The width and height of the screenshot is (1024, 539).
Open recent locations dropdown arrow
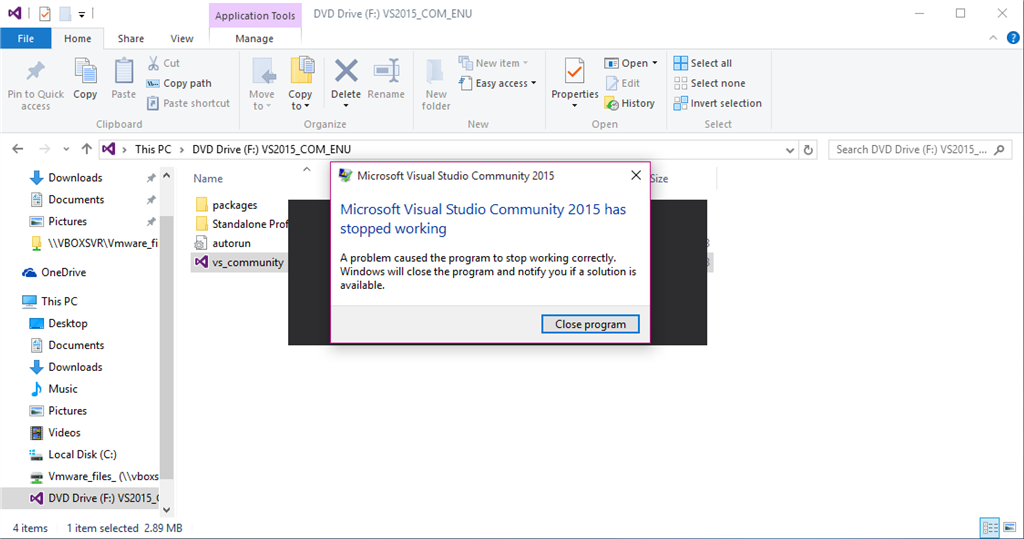tap(66, 150)
